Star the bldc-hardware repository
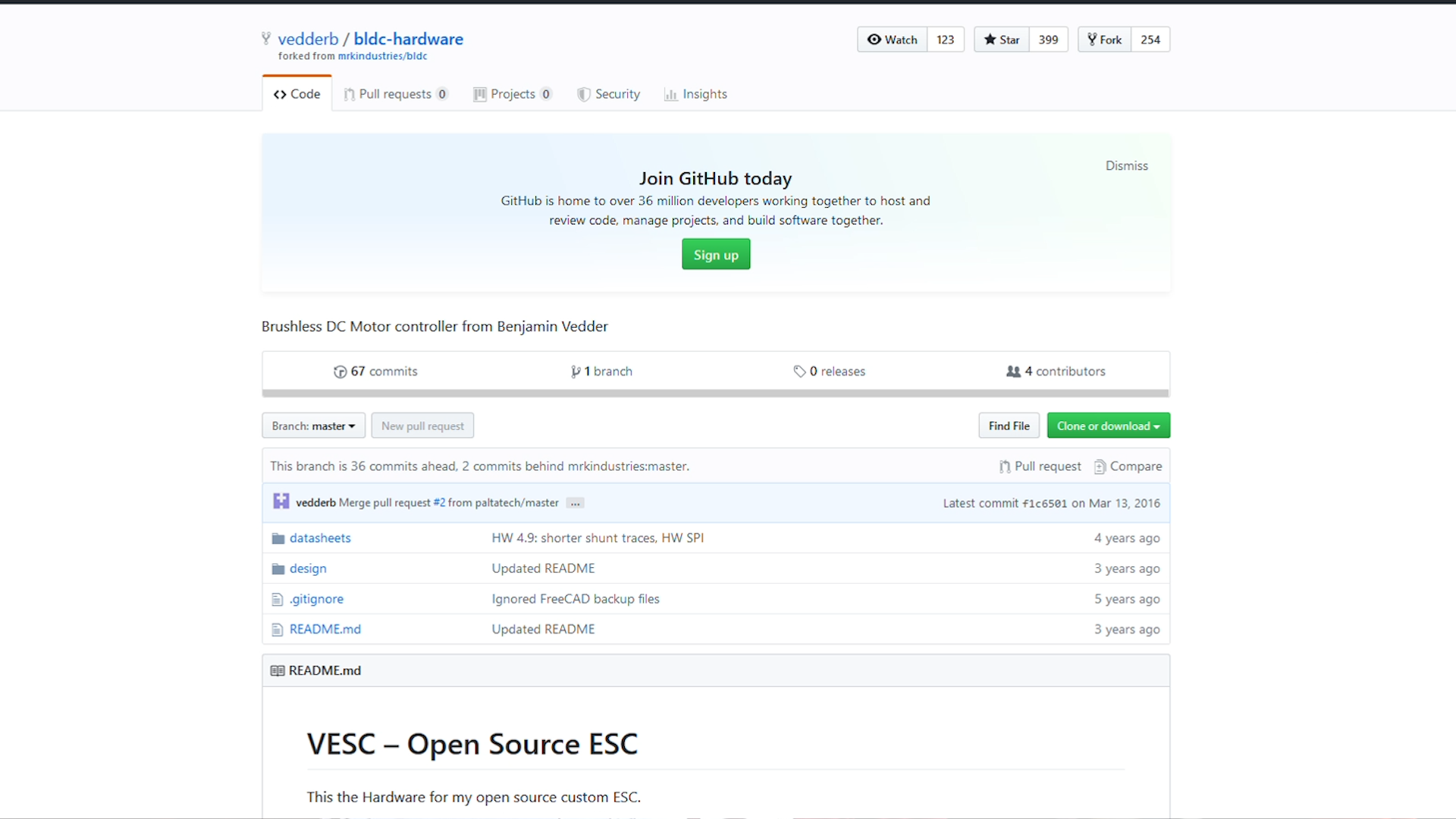The width and height of the screenshot is (1456, 819). click(x=1001, y=39)
